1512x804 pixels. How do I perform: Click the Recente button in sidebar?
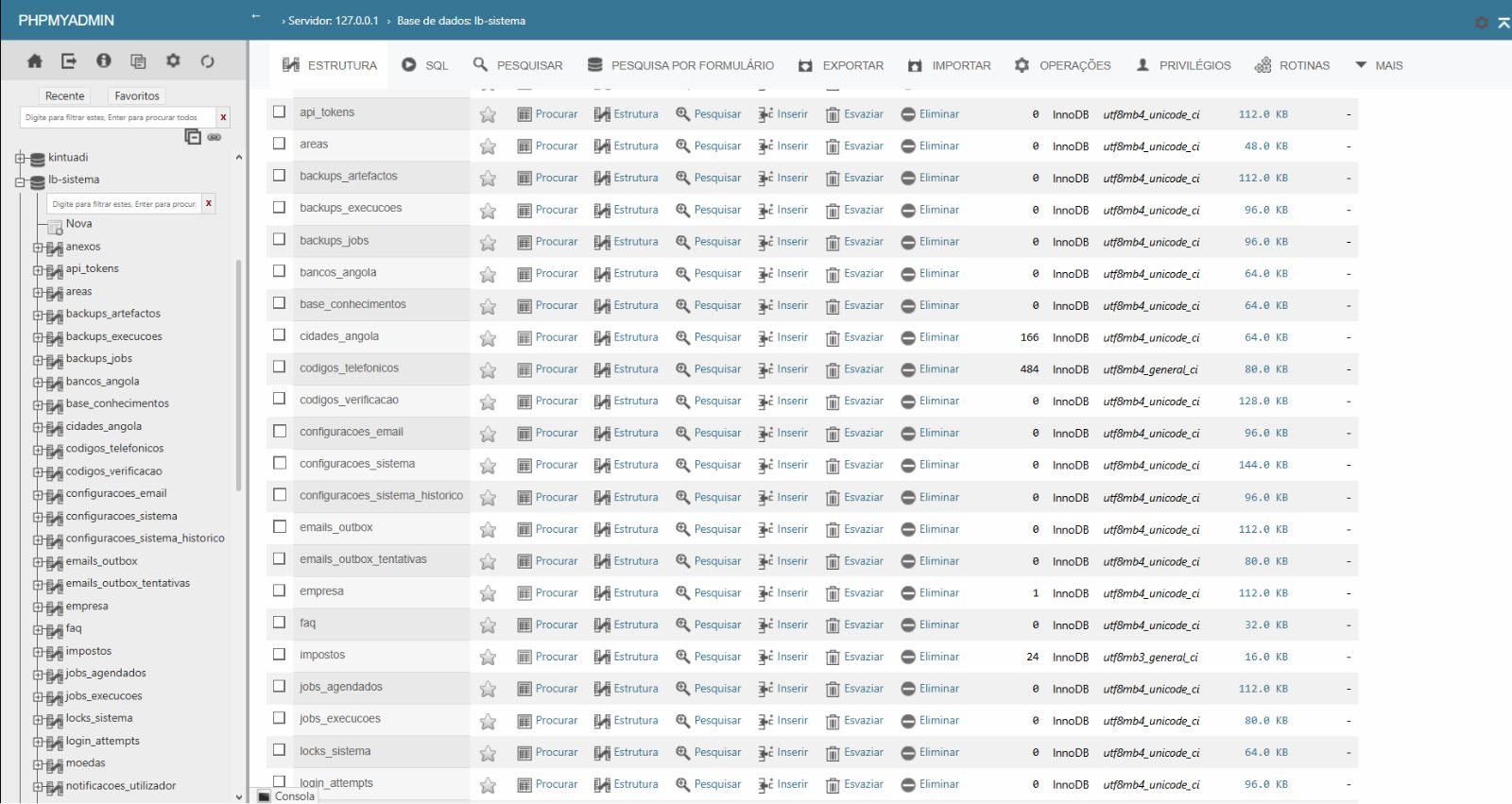64,95
